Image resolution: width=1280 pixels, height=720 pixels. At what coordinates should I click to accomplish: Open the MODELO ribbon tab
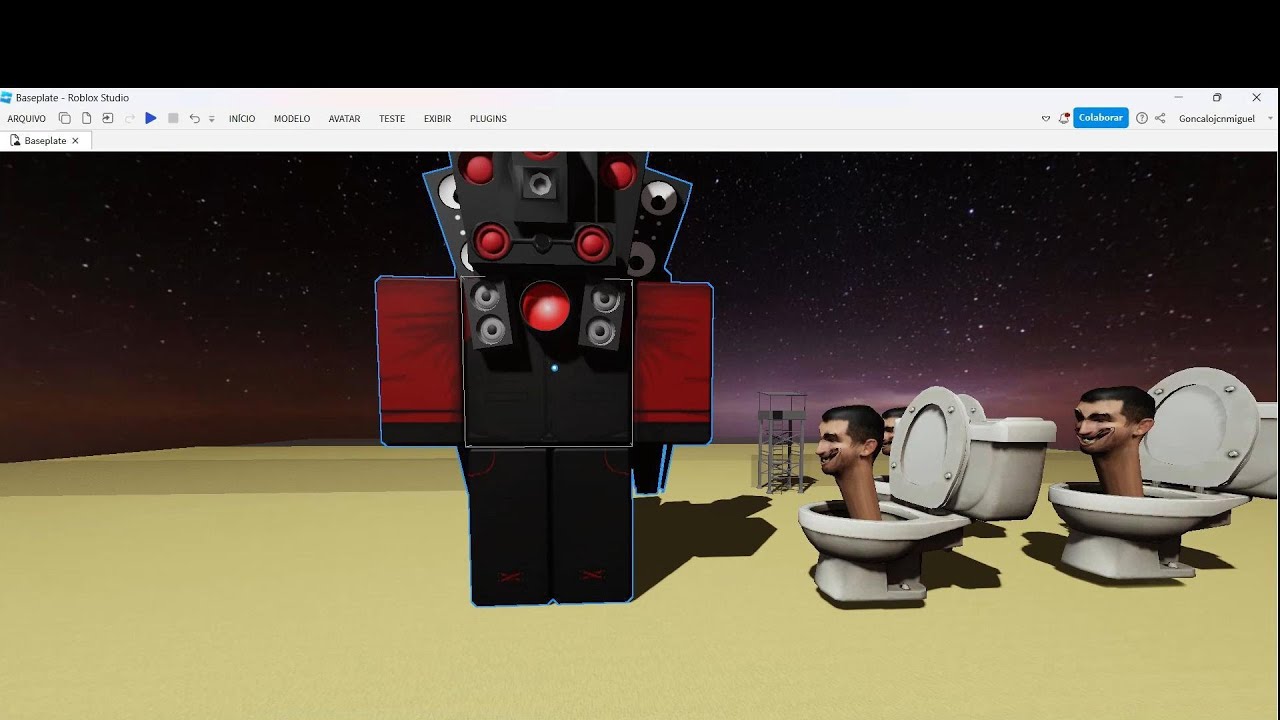pyautogui.click(x=292, y=118)
